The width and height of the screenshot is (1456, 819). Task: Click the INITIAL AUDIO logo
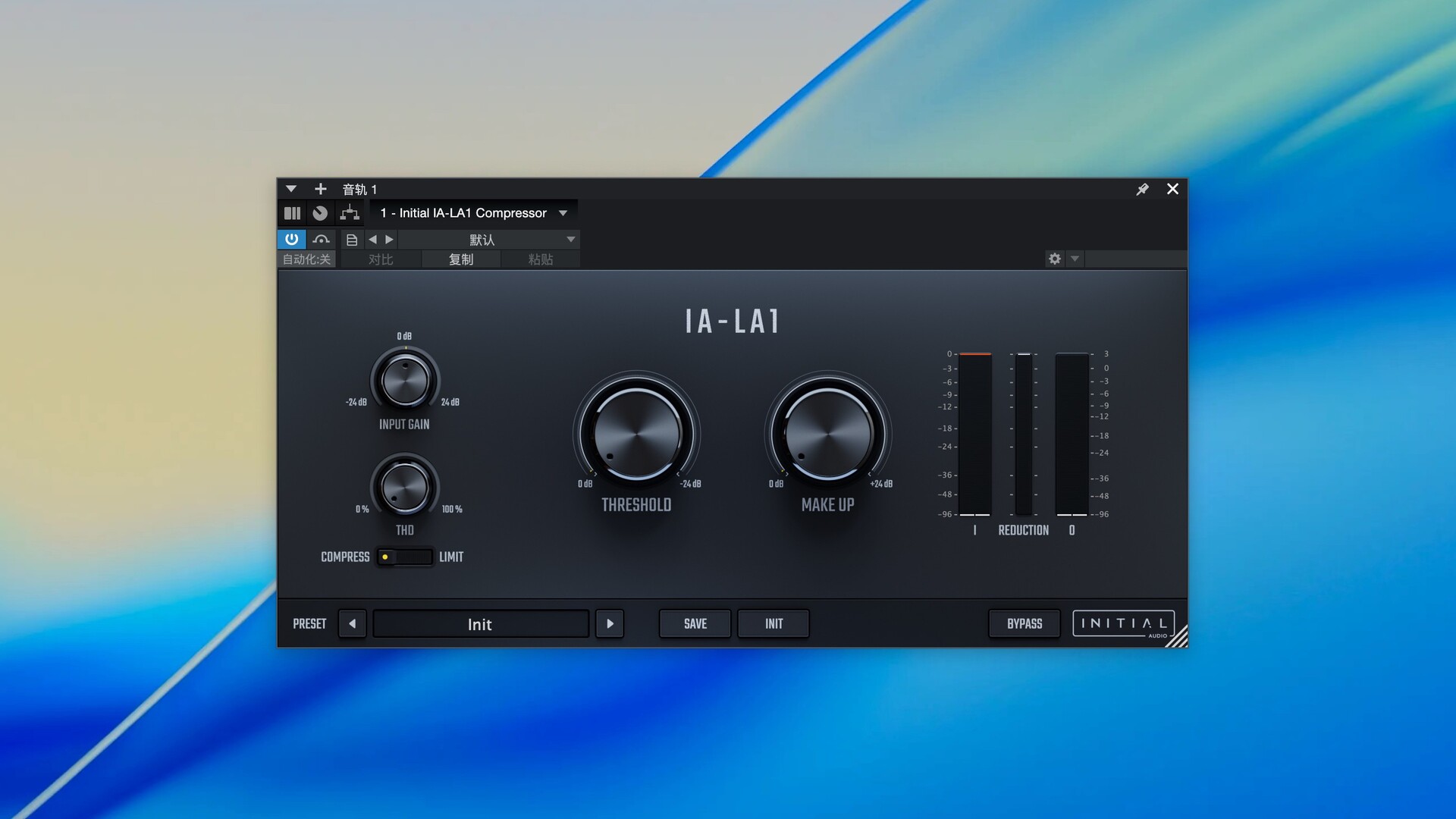pos(1124,624)
